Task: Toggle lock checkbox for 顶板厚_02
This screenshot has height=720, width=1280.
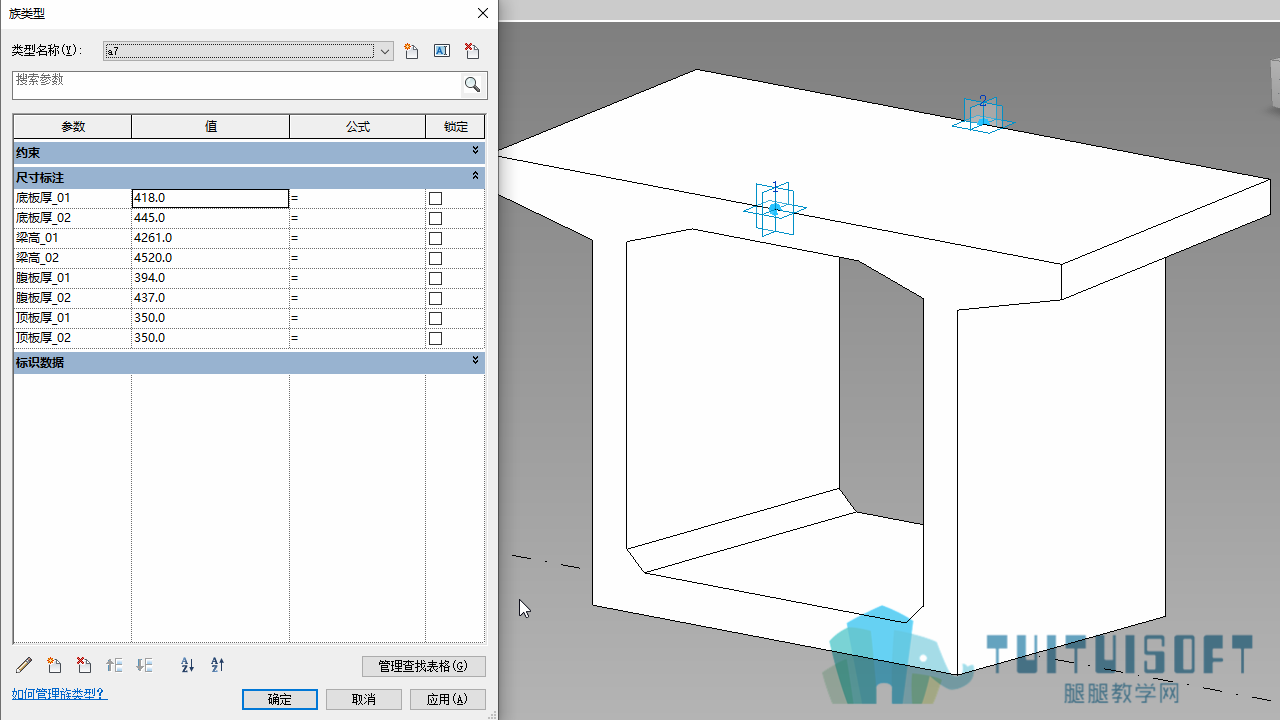Action: click(x=435, y=338)
